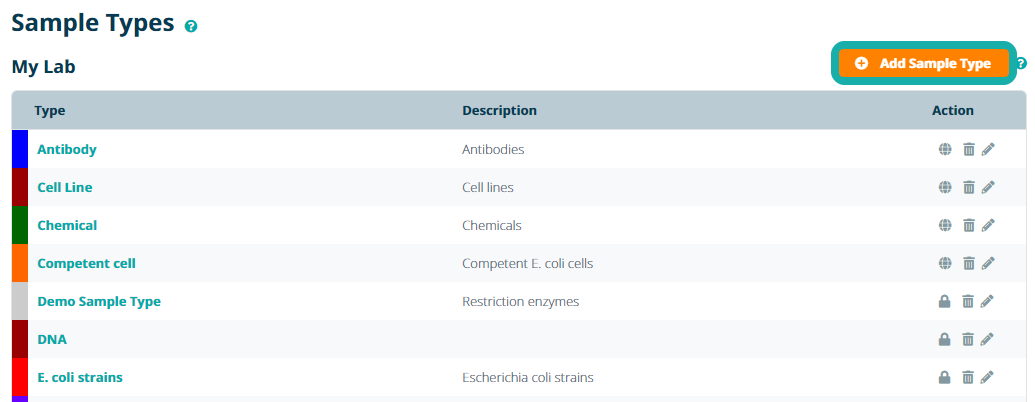Screen dimensions: 1035x402
Task: Open the E. coli strains link
Action: click(80, 377)
